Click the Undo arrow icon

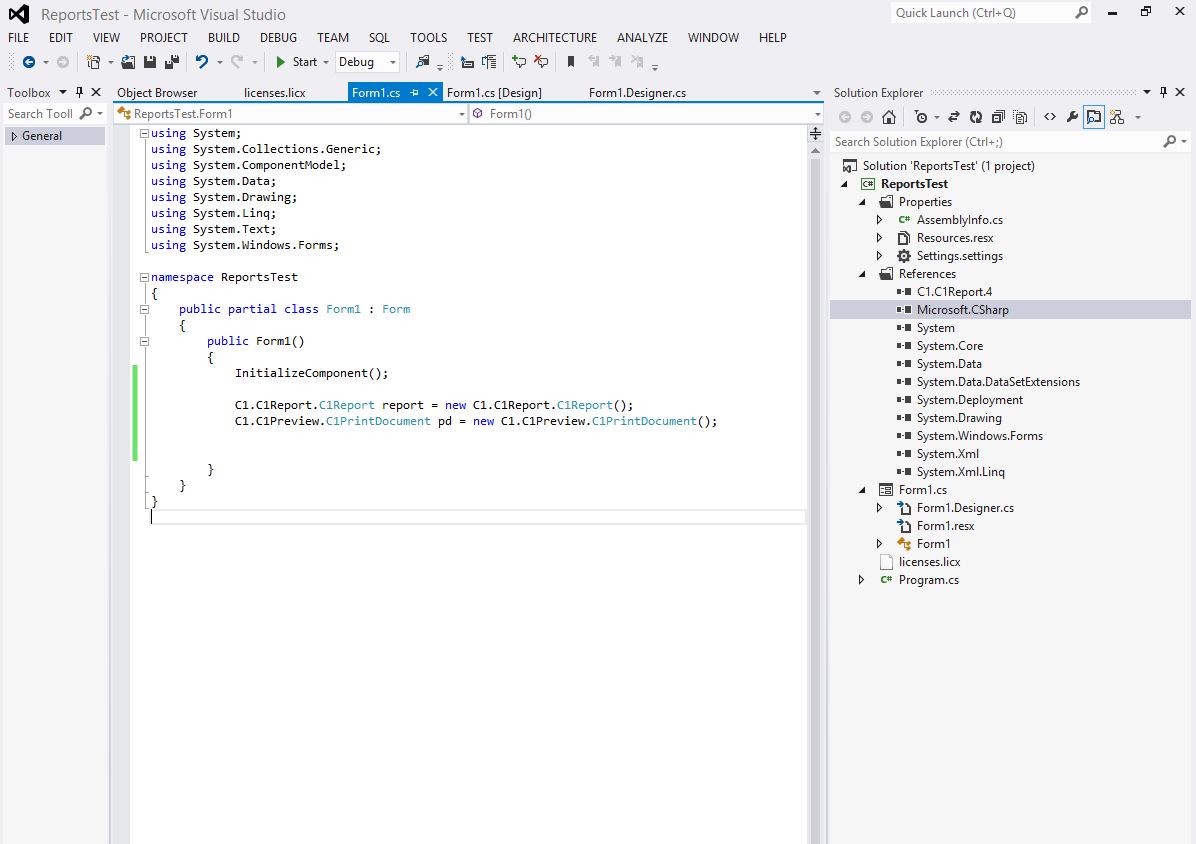click(x=202, y=62)
